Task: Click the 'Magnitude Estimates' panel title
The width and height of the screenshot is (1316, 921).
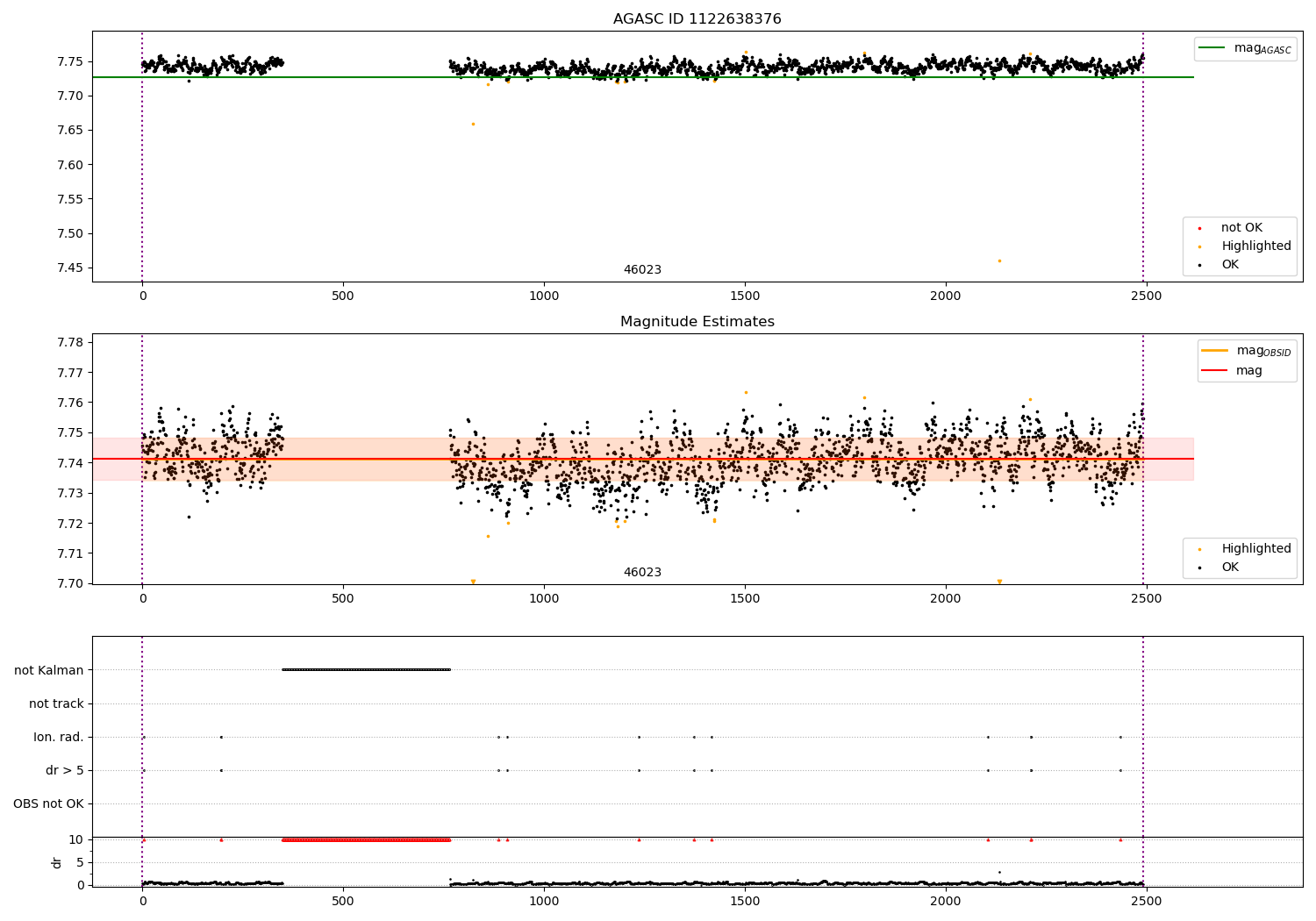Action: point(697,322)
